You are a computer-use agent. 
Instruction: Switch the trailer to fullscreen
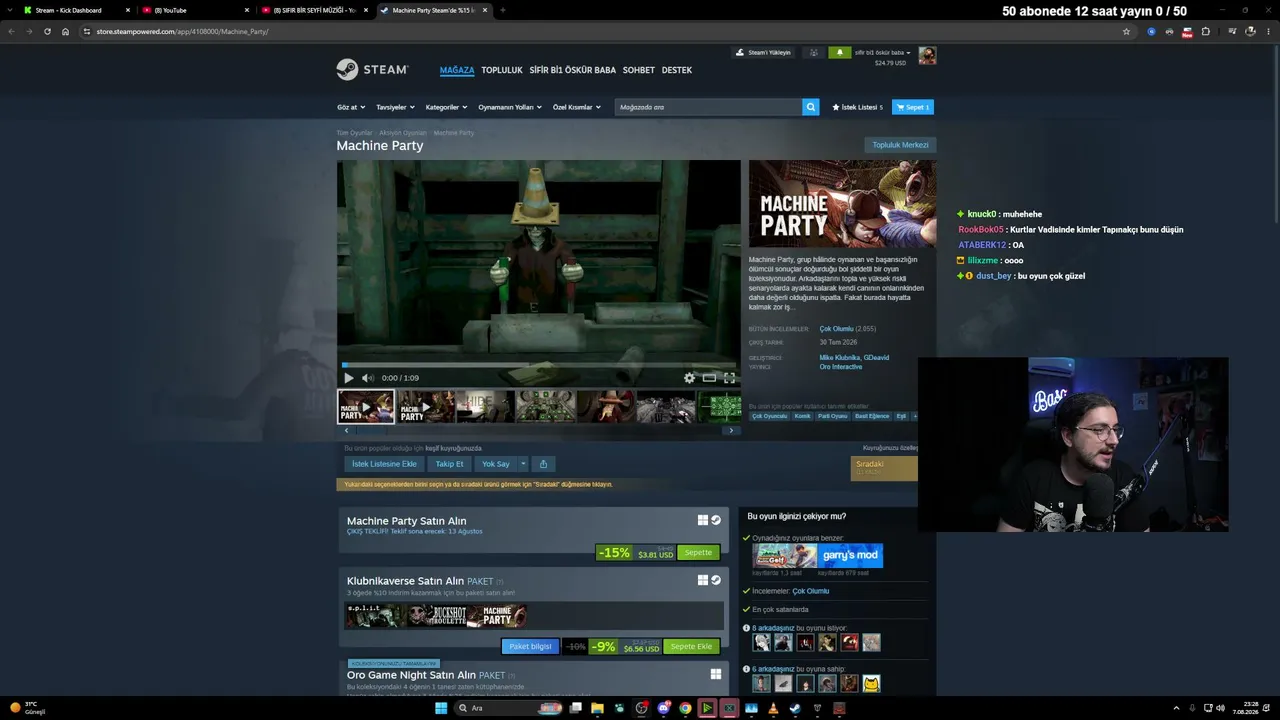(729, 378)
